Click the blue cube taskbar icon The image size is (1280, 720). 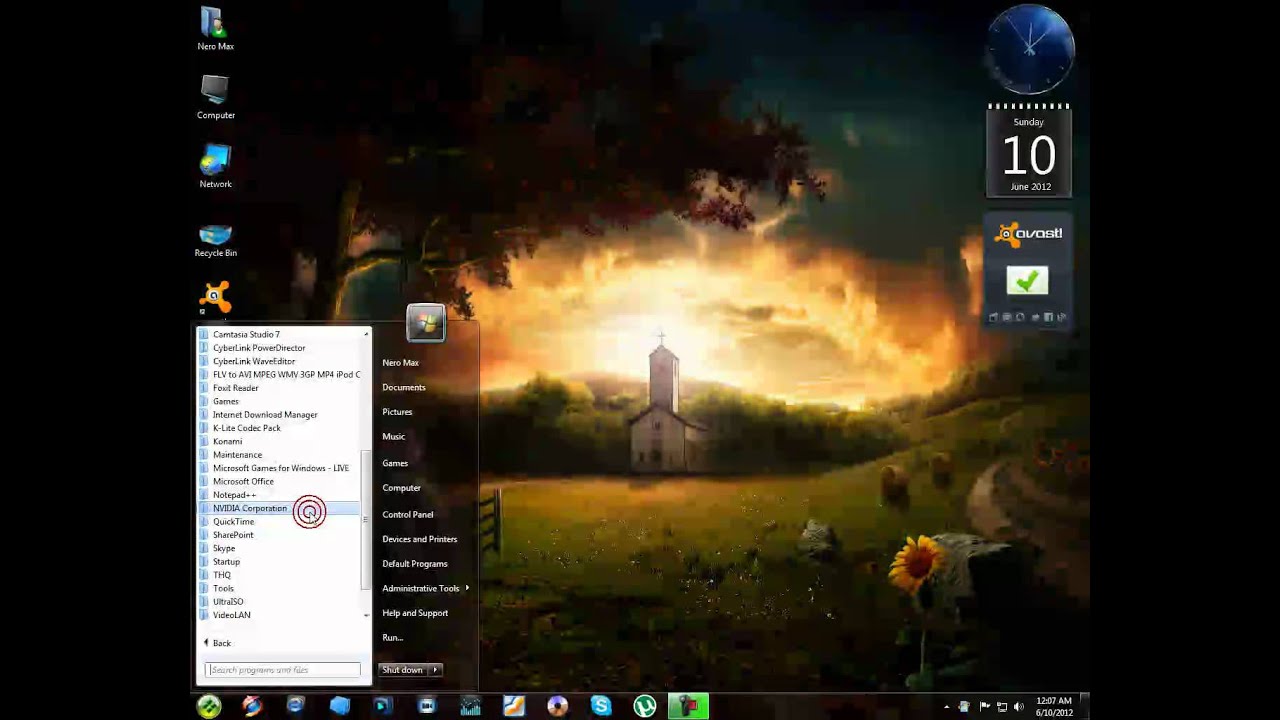click(x=340, y=706)
